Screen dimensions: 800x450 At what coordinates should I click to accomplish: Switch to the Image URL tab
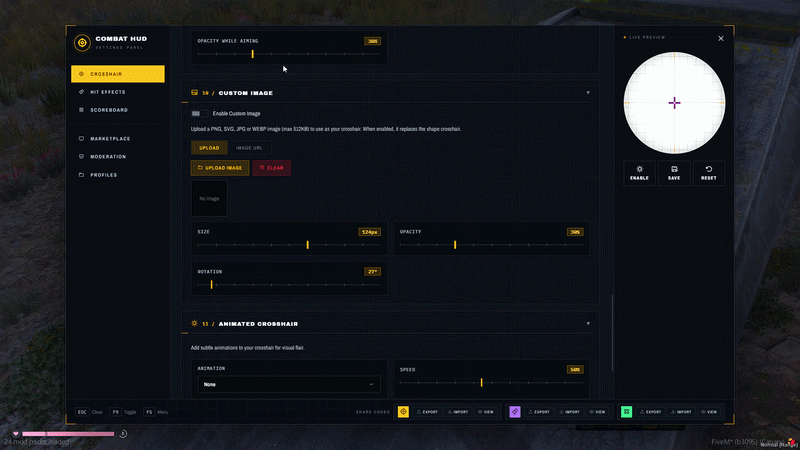pos(249,148)
